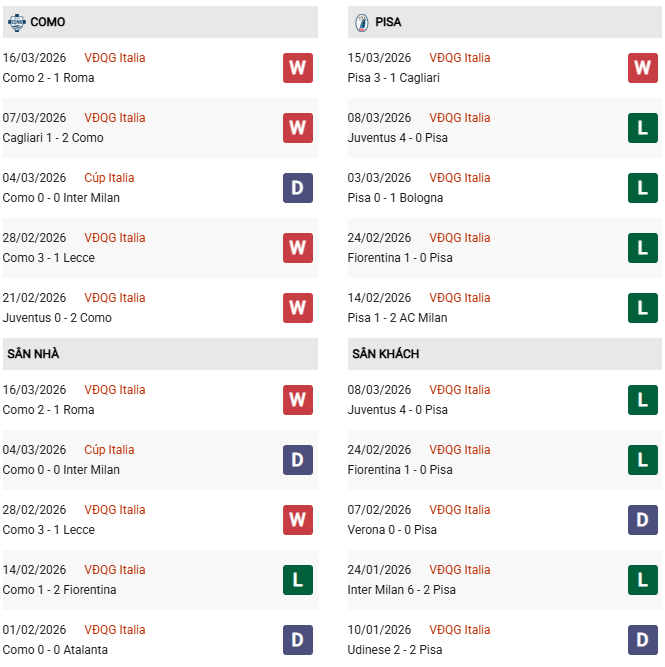Select the SÂN NHÀ section header
This screenshot has width=665, height=667.
(x=36, y=354)
